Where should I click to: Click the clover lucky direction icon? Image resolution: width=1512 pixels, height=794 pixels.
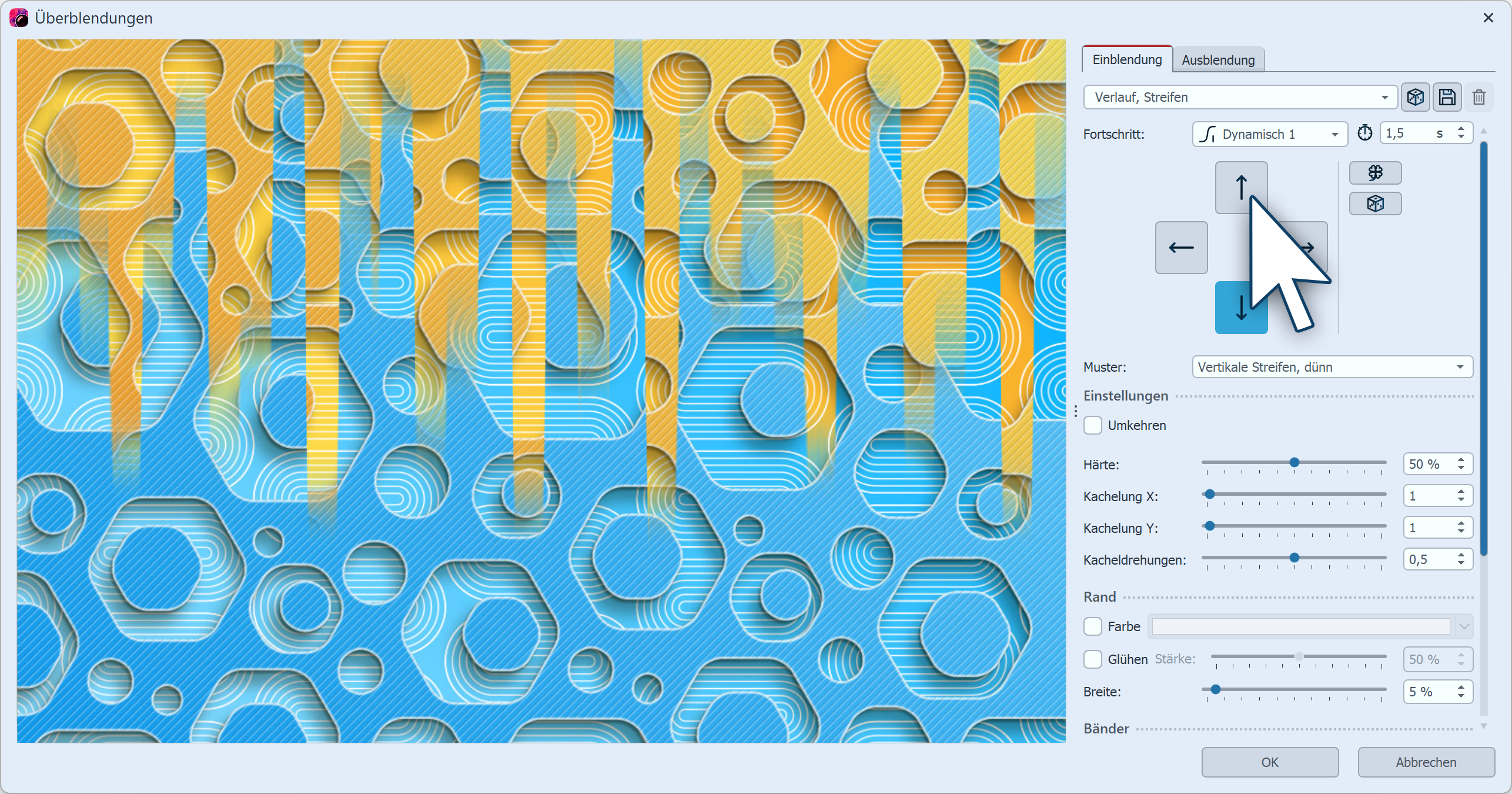[1375, 173]
